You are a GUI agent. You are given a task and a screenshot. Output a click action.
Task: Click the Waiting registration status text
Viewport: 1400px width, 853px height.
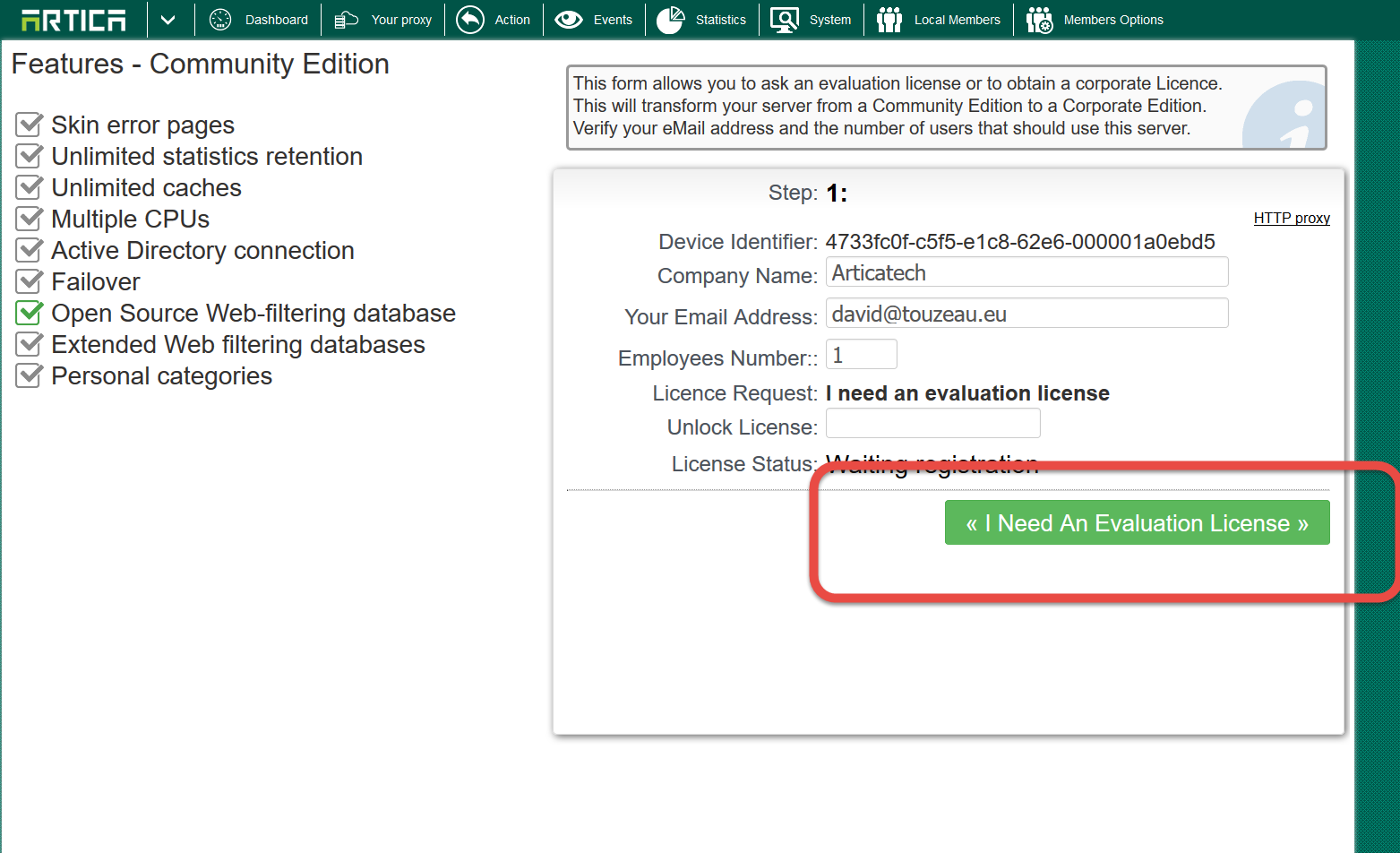point(932,464)
